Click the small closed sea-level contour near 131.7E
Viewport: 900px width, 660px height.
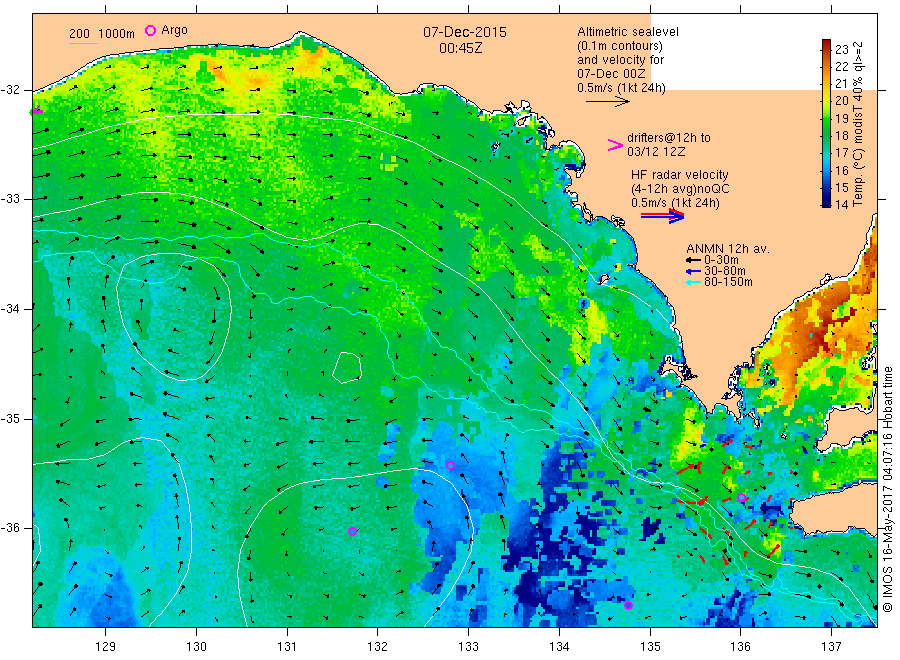[347, 367]
